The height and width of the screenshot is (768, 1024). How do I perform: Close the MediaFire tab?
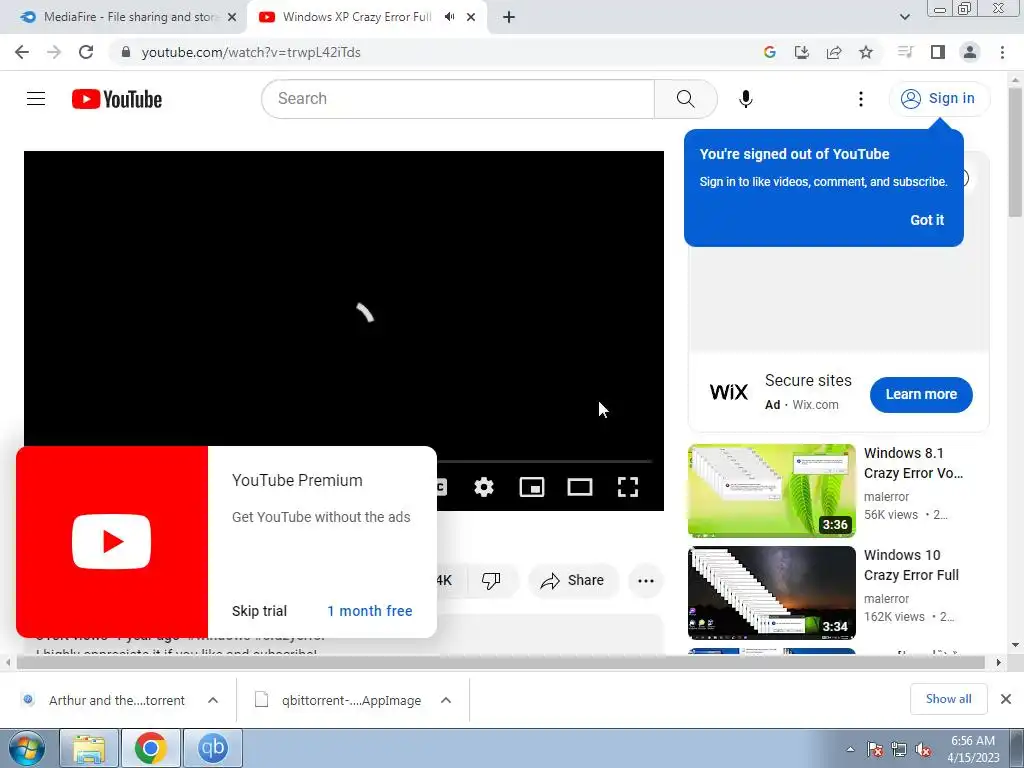(231, 17)
